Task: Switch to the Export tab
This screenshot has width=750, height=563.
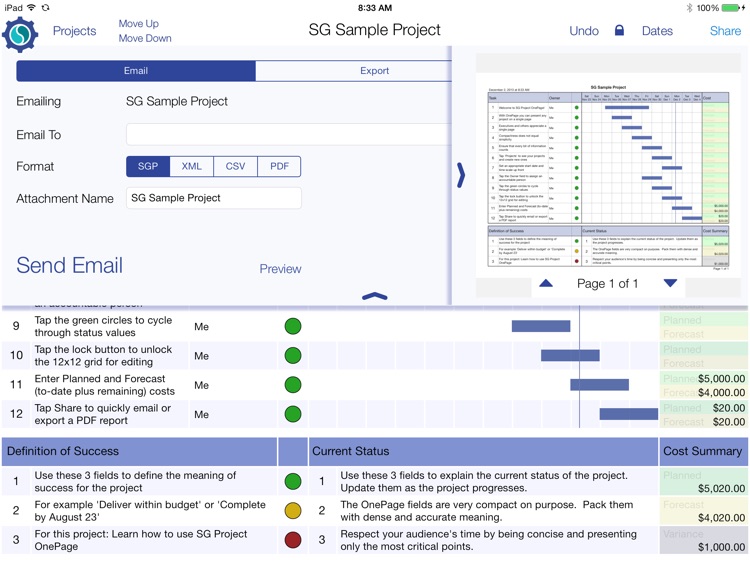Action: pyautogui.click(x=354, y=71)
